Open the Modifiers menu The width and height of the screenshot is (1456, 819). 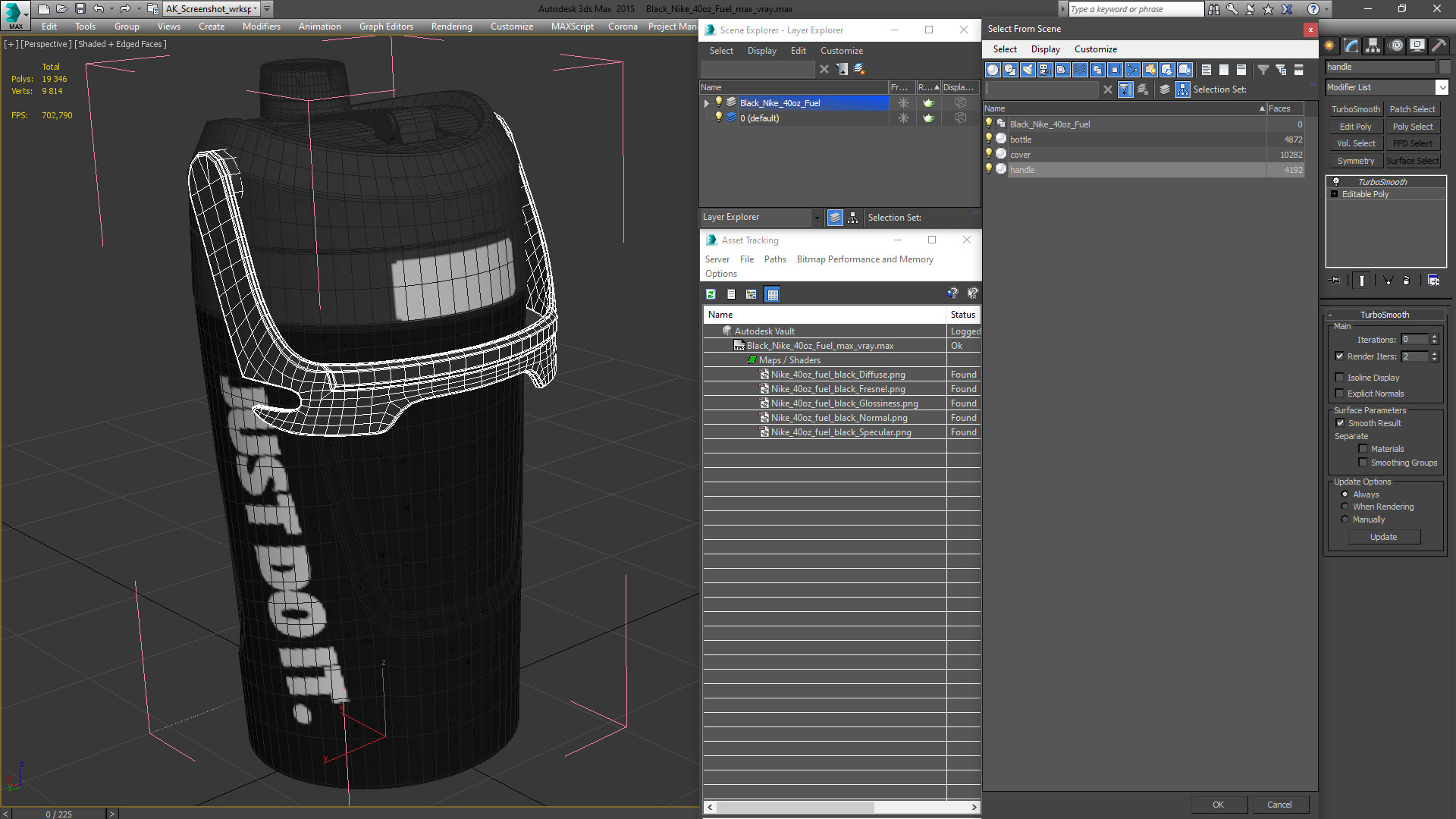tap(262, 27)
